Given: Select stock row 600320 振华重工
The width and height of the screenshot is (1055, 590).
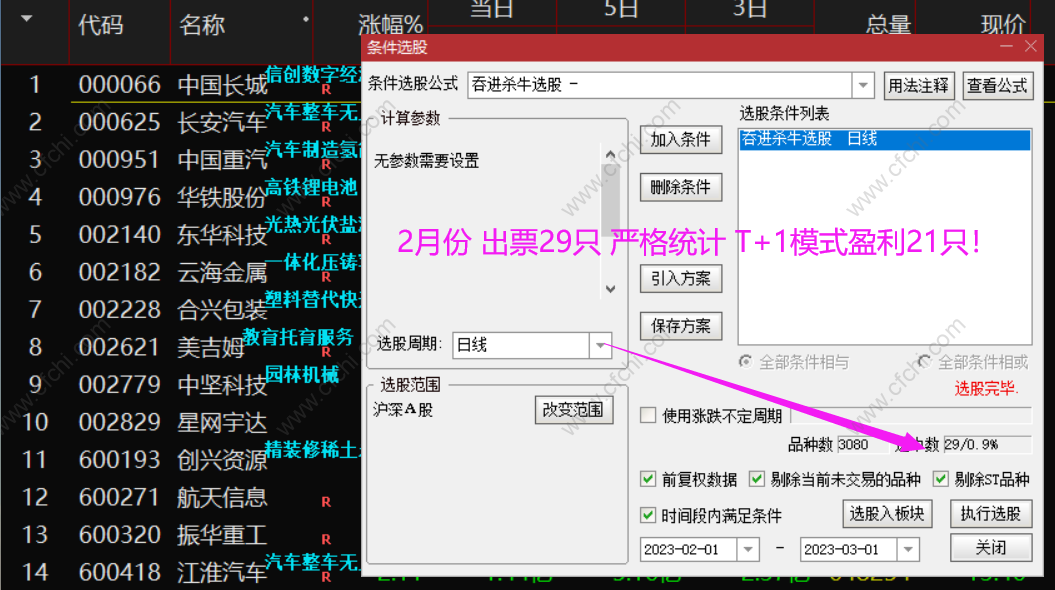Looking at the screenshot, I should tap(182, 536).
